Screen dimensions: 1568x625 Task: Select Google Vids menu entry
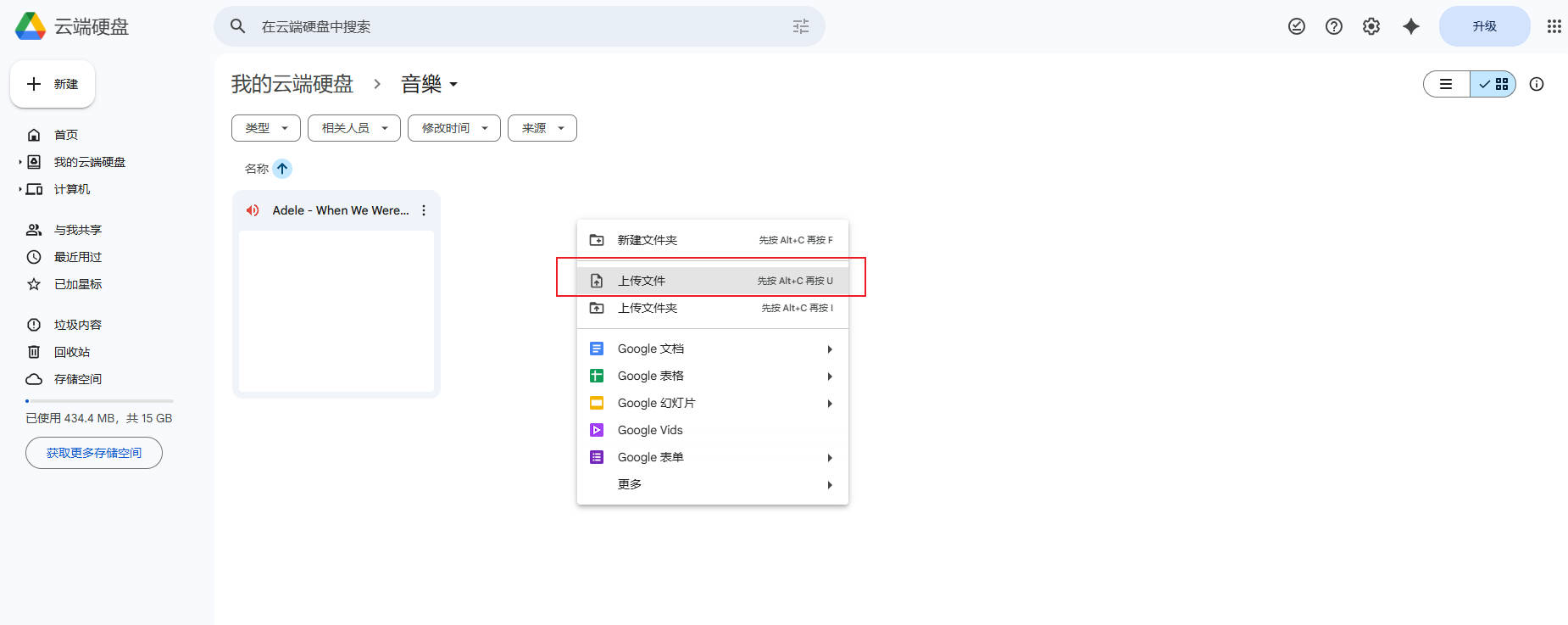[713, 430]
